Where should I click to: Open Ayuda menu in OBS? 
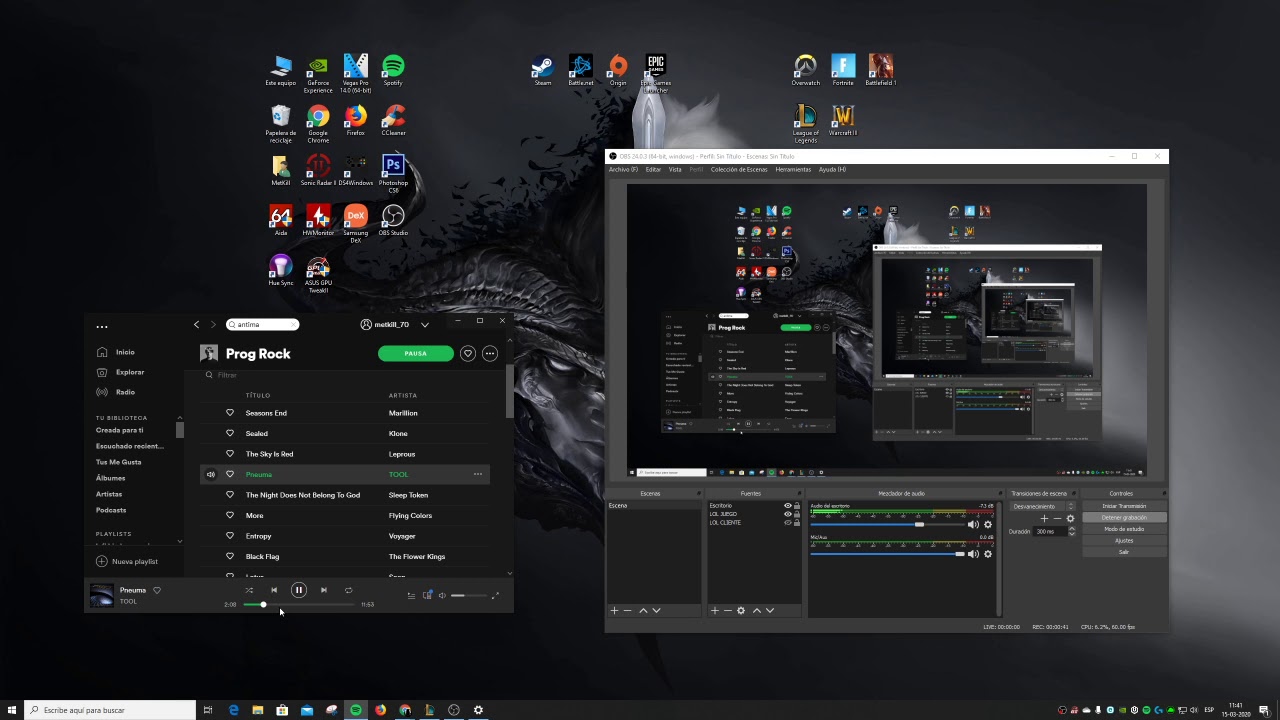[832, 169]
